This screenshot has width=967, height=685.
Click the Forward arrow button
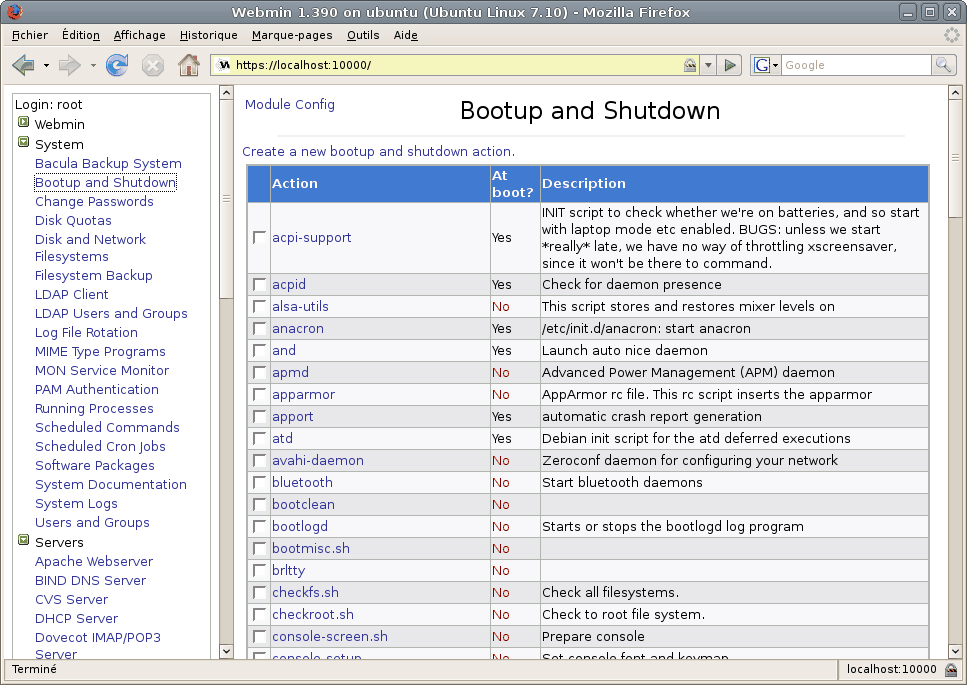[x=69, y=65]
